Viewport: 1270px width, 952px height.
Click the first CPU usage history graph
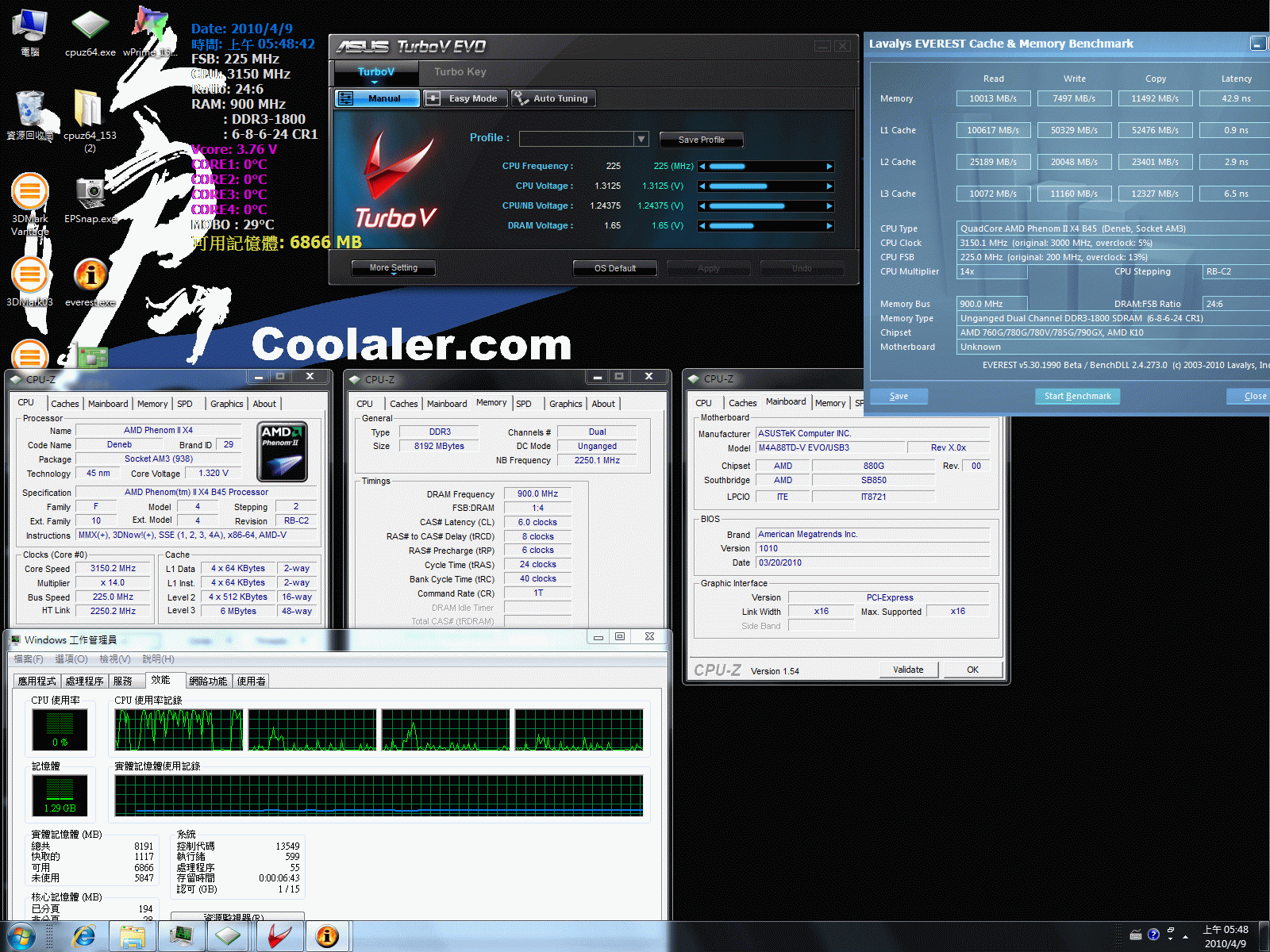click(x=179, y=730)
